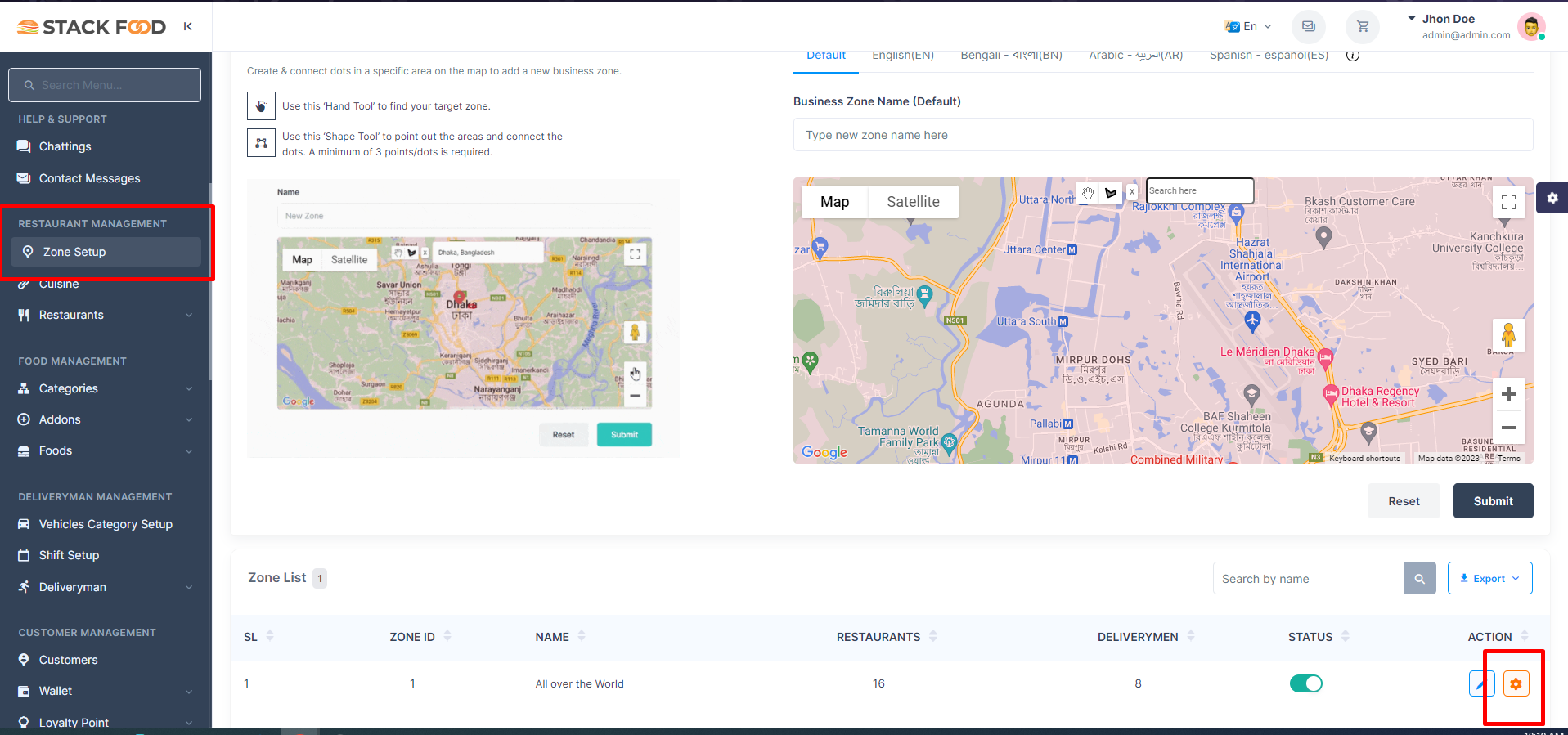Switch to the Bengali (BN) tab
The width and height of the screenshot is (1568, 735).
coord(1012,56)
